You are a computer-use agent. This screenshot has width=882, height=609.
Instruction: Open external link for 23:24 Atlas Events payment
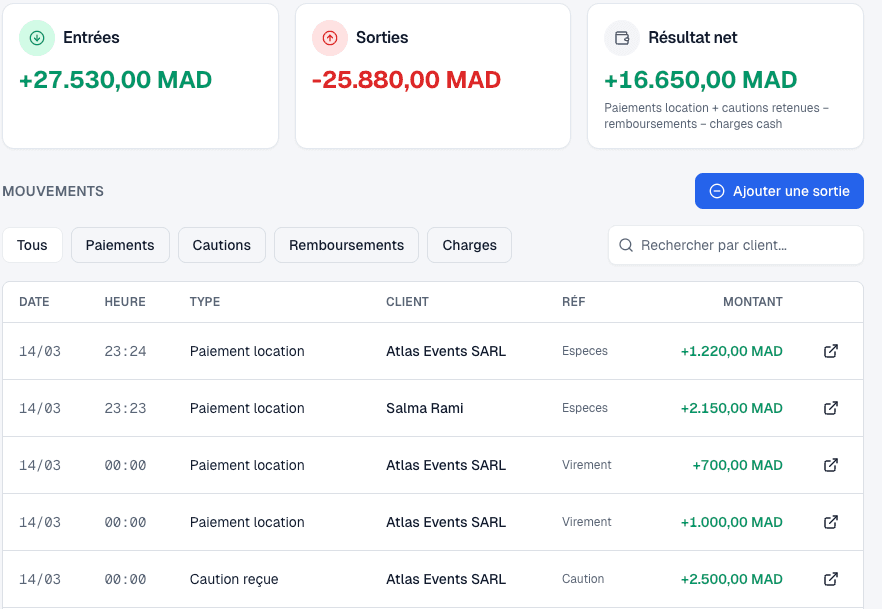tap(830, 351)
